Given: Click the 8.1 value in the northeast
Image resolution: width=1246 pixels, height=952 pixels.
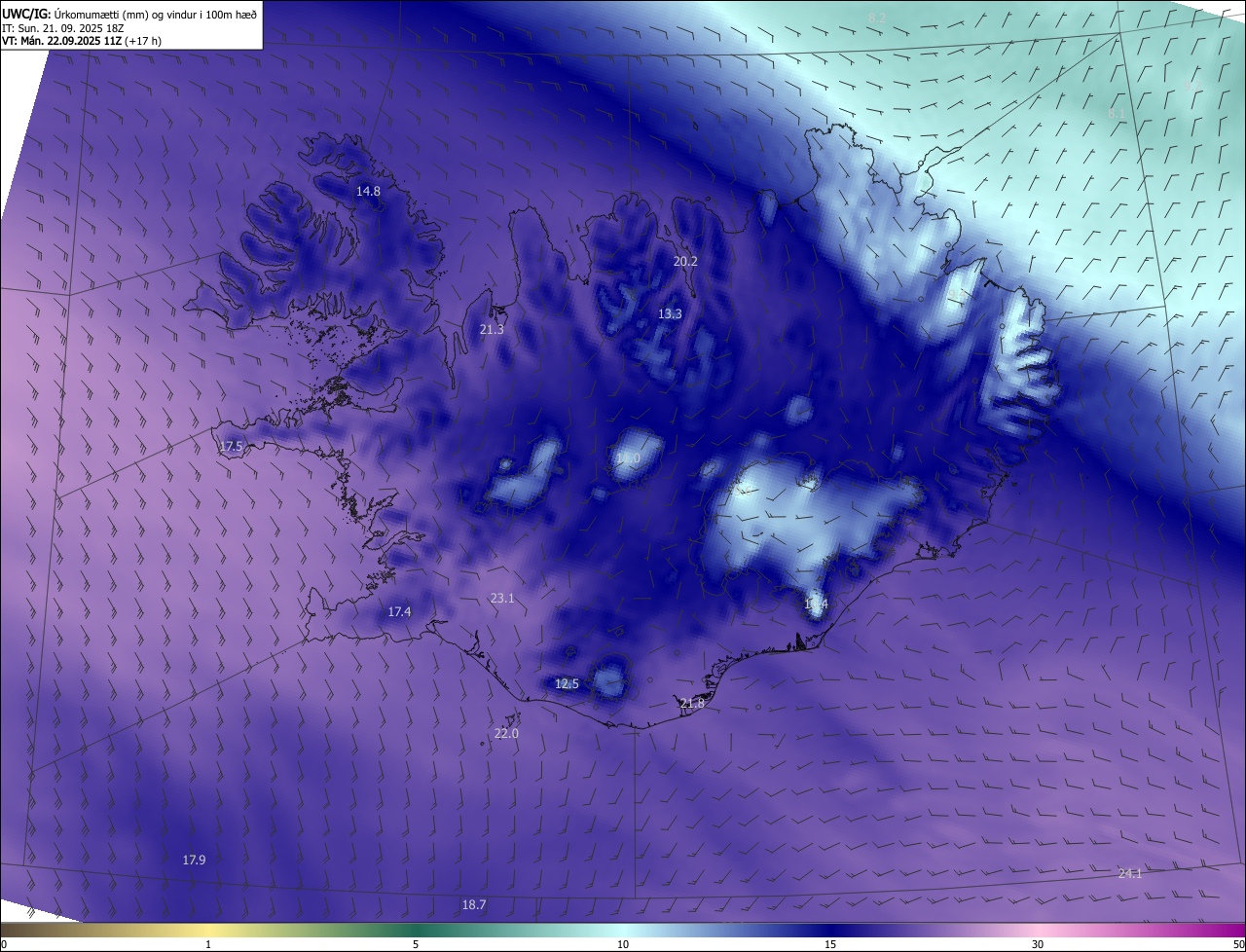Looking at the screenshot, I should coord(1117,114).
